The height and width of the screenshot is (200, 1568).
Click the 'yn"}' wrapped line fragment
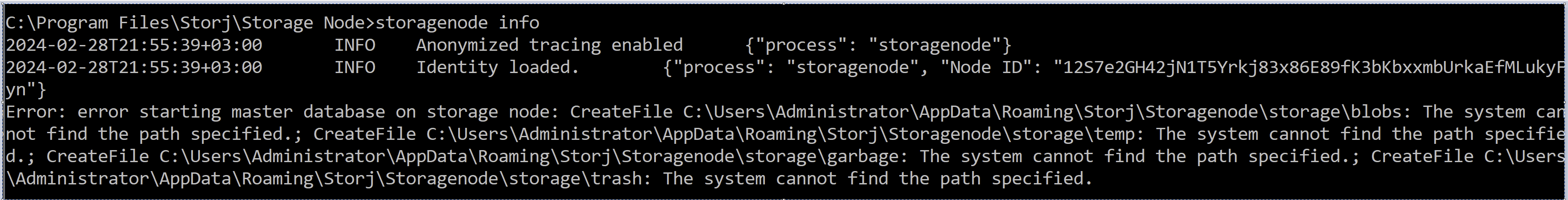26,90
